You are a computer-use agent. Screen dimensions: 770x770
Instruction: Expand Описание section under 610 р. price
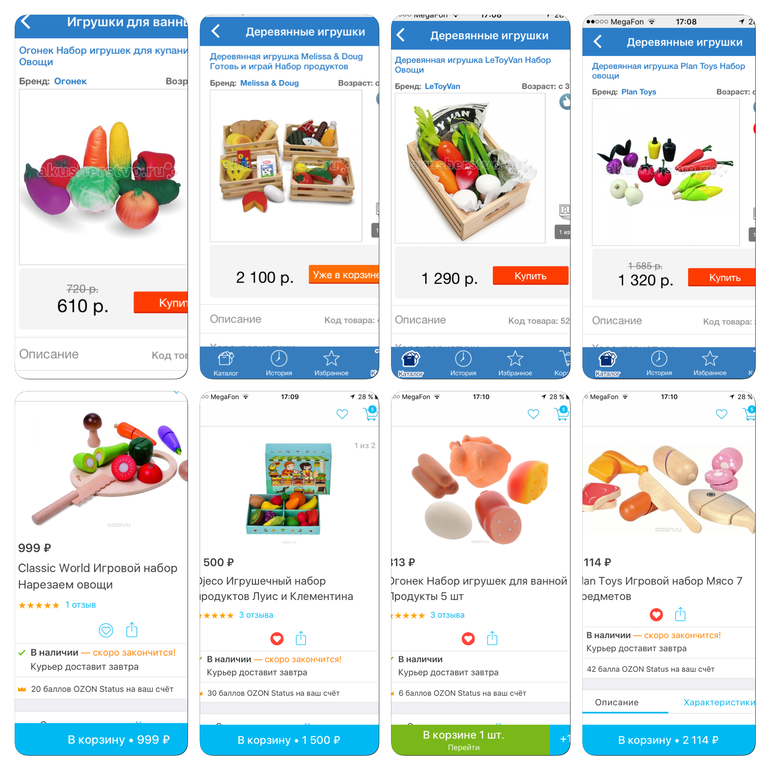[x=101, y=355]
